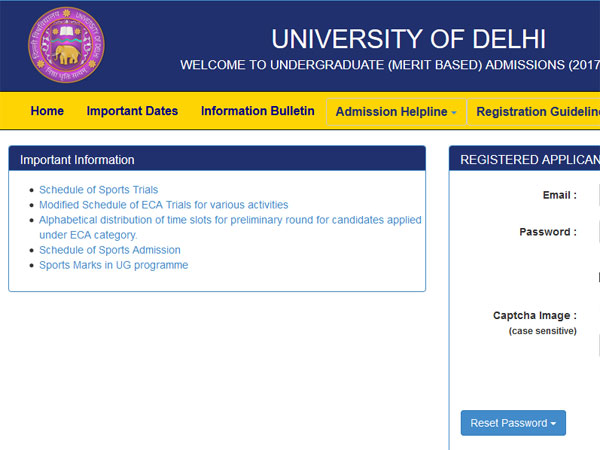600x450 pixels.
Task: Open the Schedule of Sports Trials link
Action: tap(98, 189)
